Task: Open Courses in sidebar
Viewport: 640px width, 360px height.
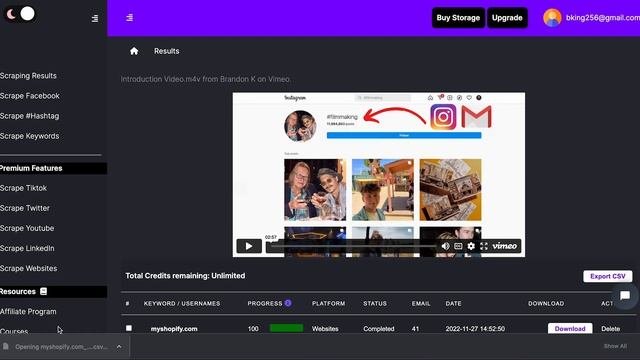Action: [x=14, y=331]
